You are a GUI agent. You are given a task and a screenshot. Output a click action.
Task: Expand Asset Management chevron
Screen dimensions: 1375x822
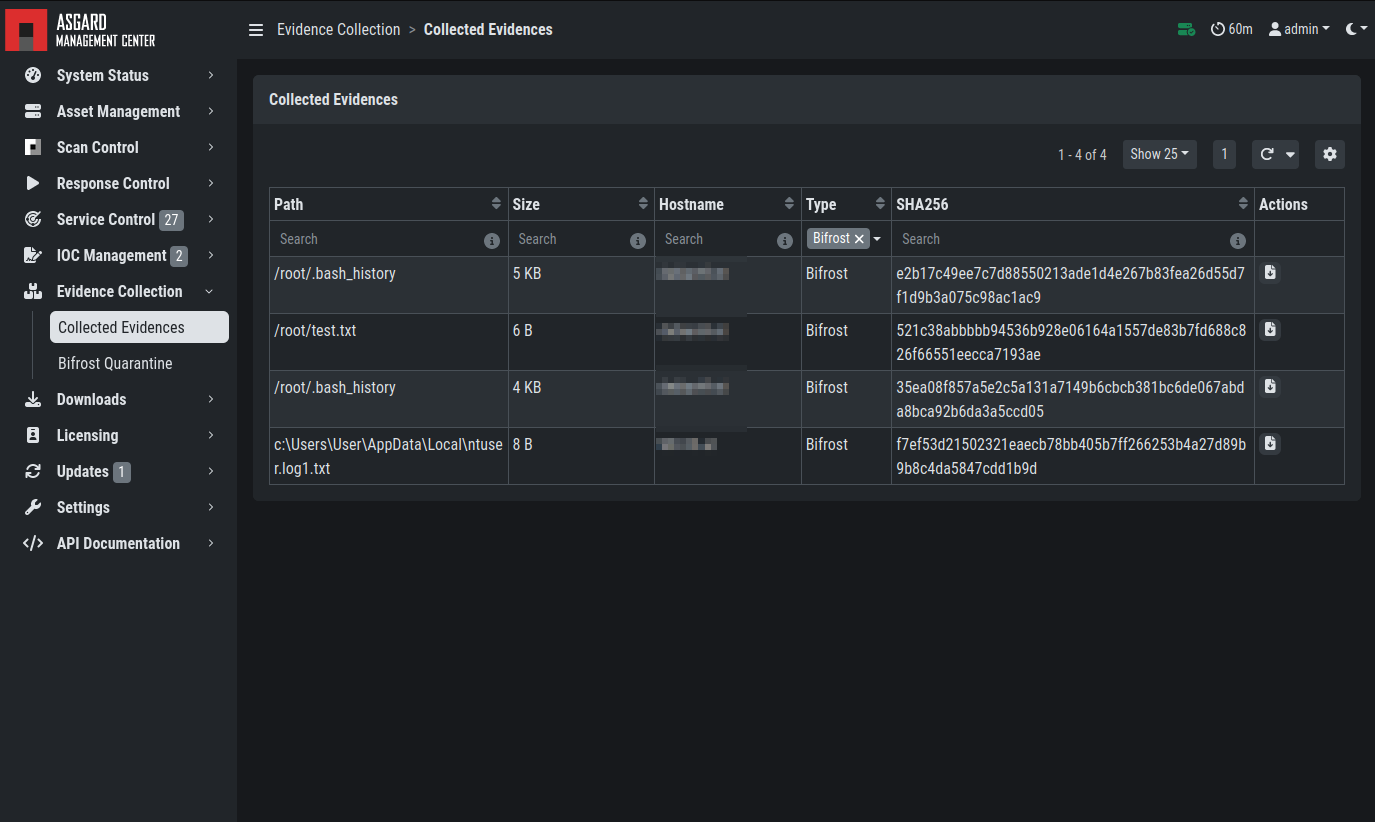[x=211, y=111]
